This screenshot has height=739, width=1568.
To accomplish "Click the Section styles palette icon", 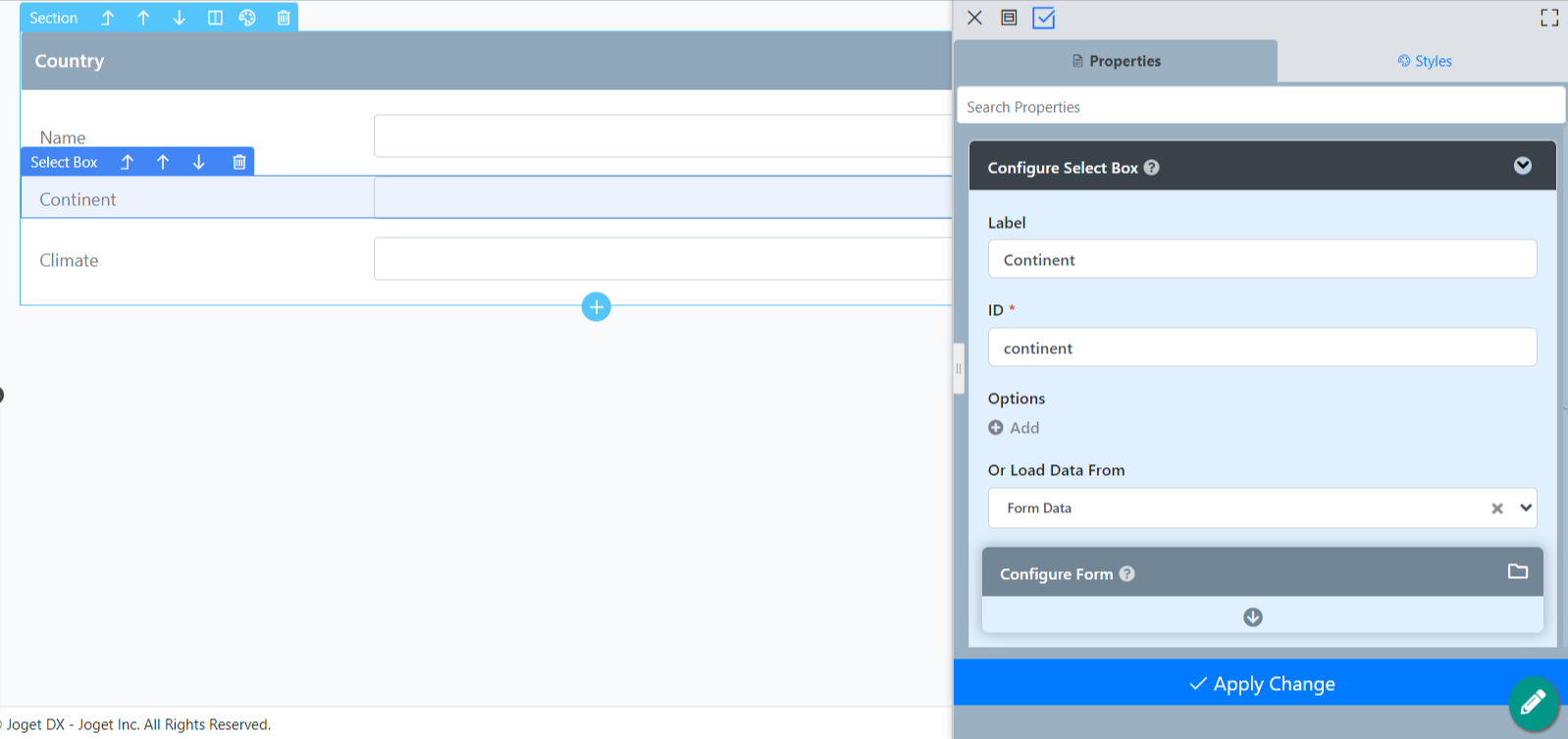I will (247, 18).
